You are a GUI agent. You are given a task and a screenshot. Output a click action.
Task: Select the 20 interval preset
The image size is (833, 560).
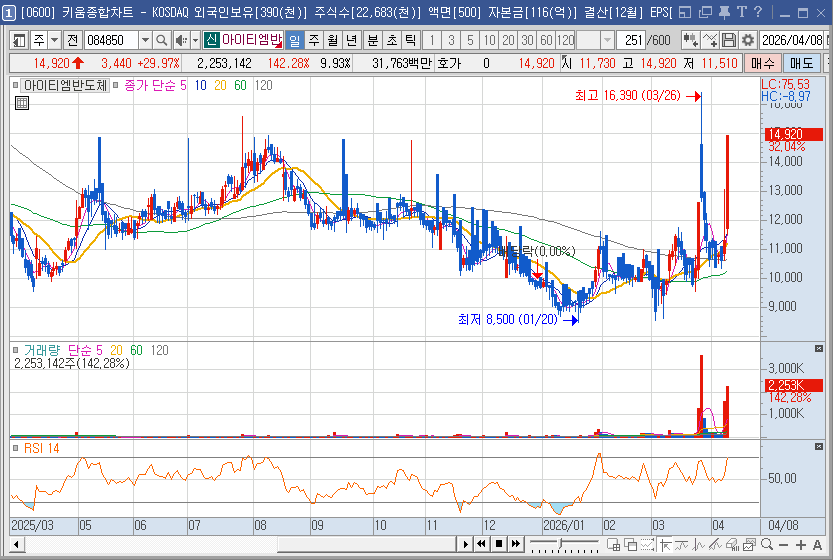(x=508, y=40)
